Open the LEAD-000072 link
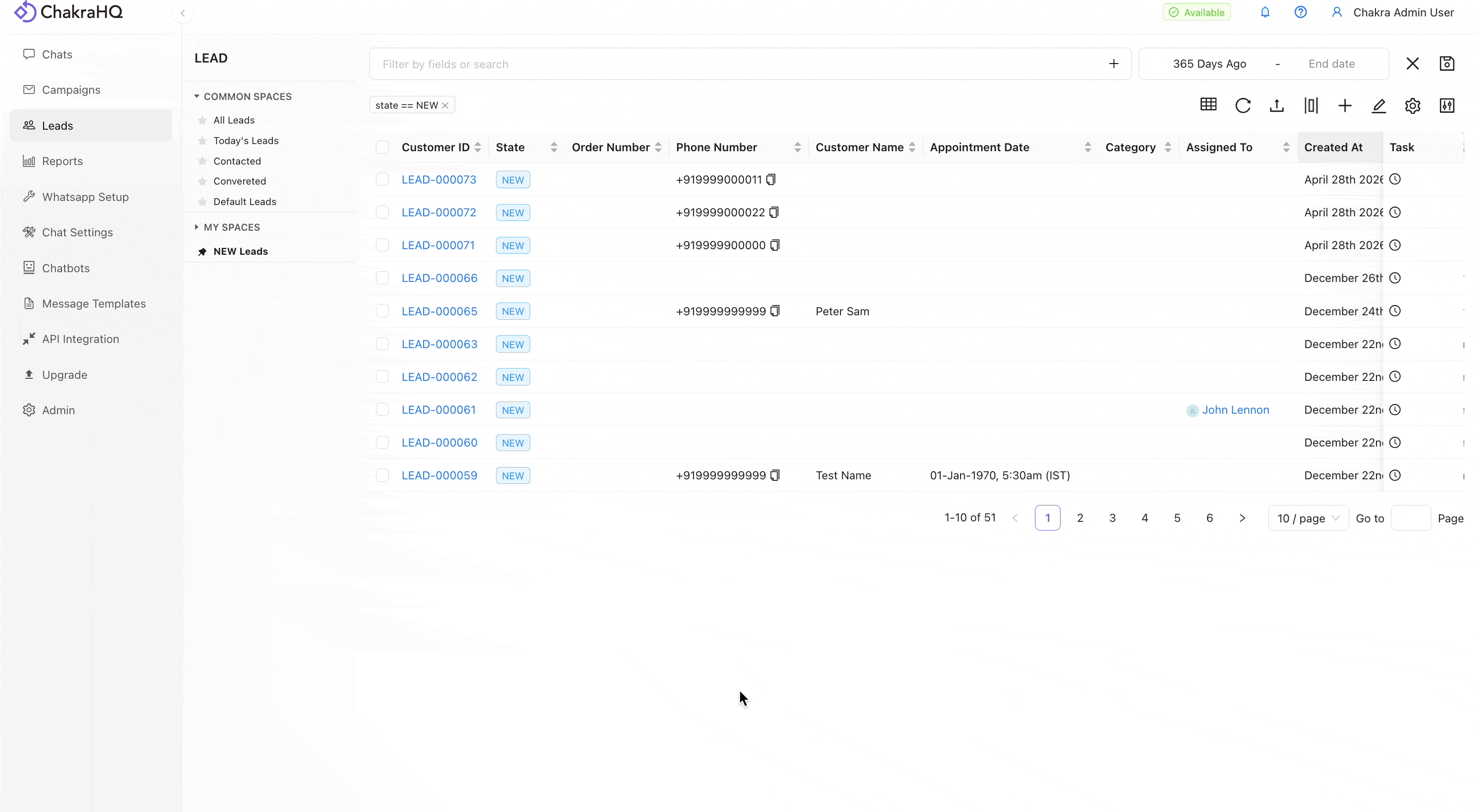The height and width of the screenshot is (812, 1477). [438, 213]
